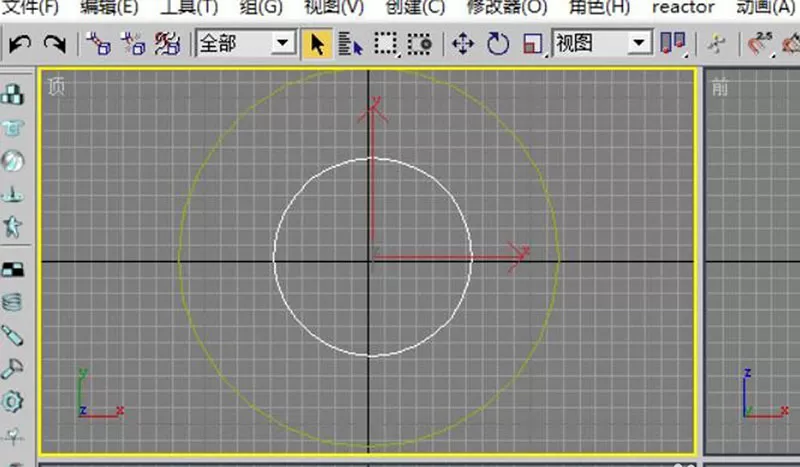This screenshot has width=800, height=467.
Task: Open the 工具(T) menu
Action: click(189, 7)
